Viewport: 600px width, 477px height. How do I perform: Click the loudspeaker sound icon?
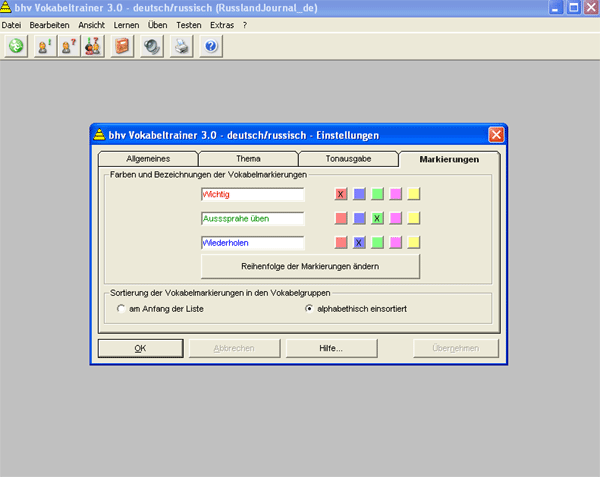(x=152, y=46)
